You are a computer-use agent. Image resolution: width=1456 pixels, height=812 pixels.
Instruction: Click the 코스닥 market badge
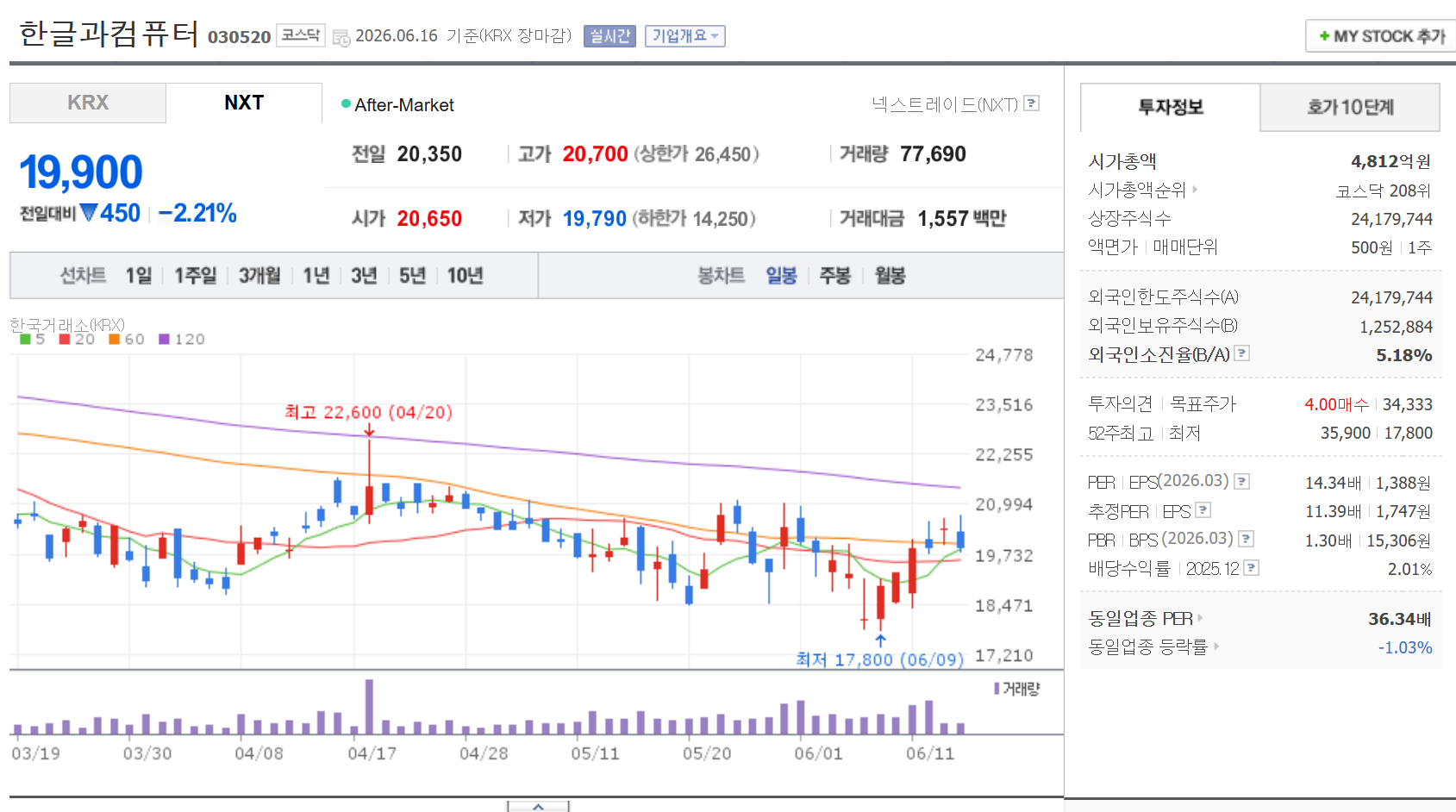[300, 35]
